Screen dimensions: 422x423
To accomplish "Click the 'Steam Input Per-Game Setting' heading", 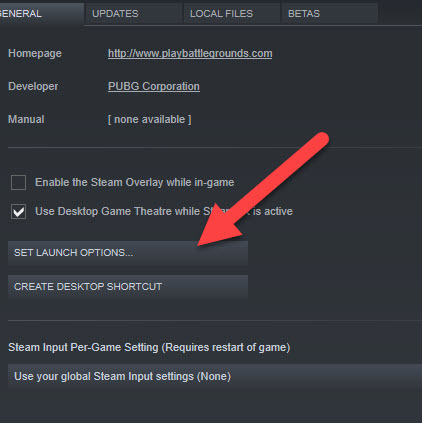I will tap(149, 347).
